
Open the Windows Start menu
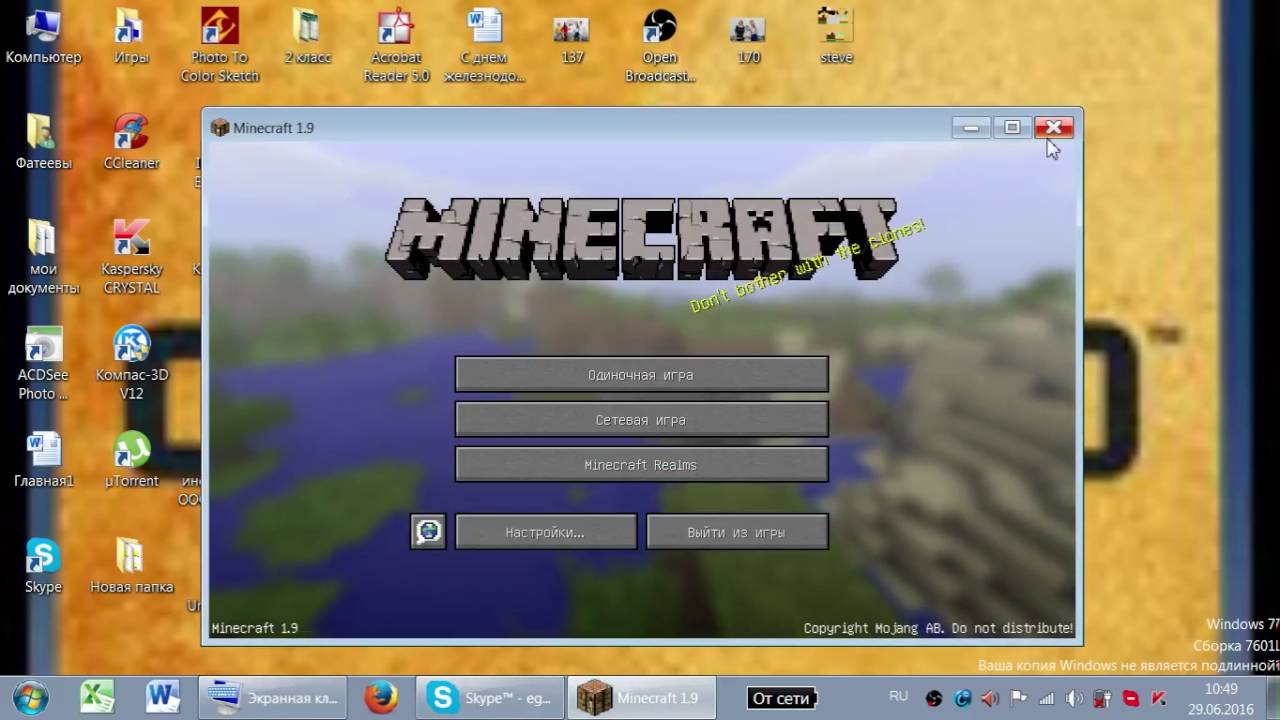click(30, 697)
